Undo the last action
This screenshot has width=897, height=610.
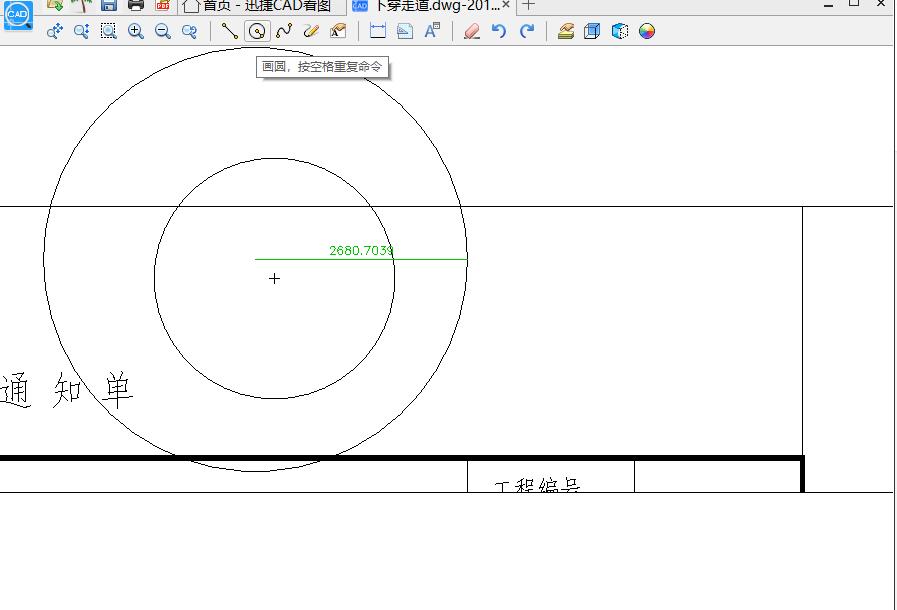(x=499, y=31)
